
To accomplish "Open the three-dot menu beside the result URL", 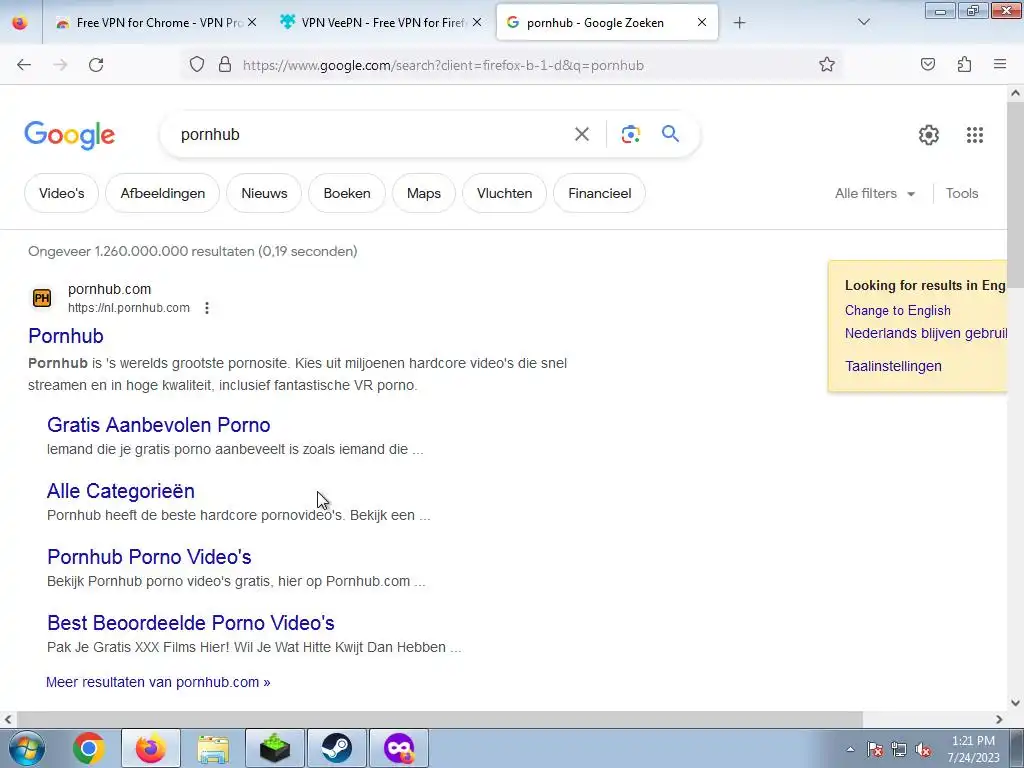I will pyautogui.click(x=207, y=308).
